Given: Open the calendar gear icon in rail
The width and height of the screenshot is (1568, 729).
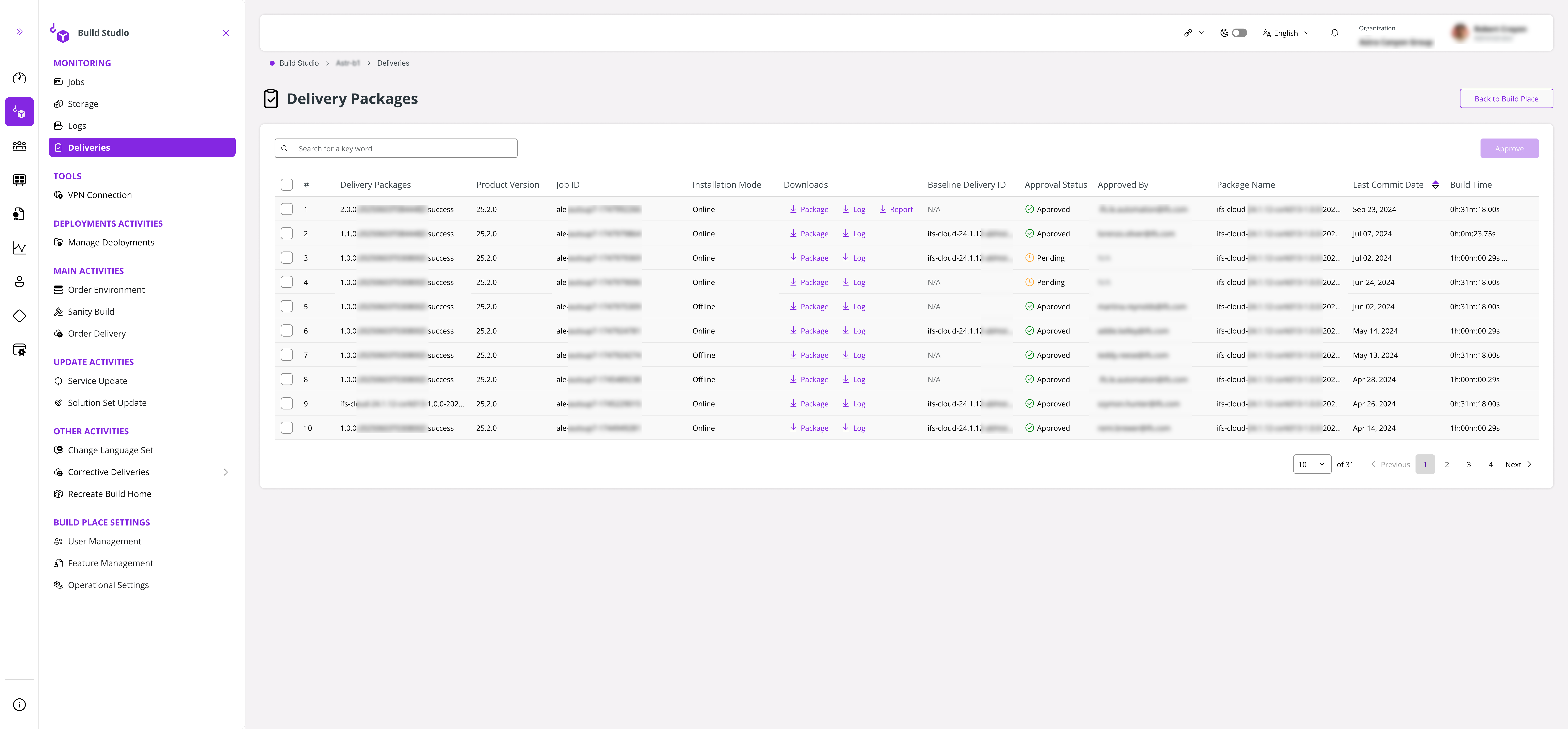Looking at the screenshot, I should [x=19, y=350].
